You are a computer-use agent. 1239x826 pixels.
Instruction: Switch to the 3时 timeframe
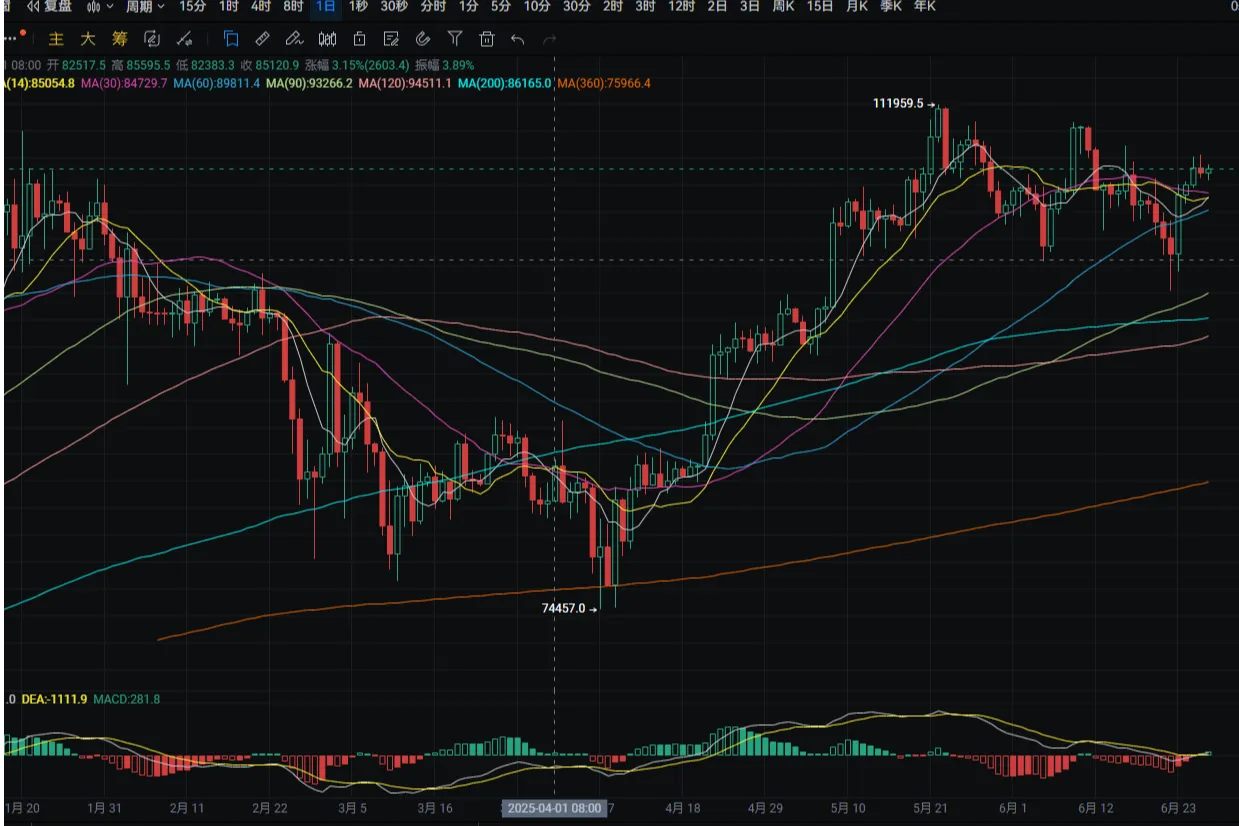pos(645,6)
